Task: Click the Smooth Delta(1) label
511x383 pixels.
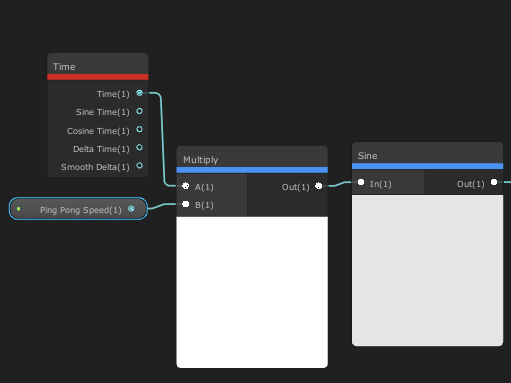Action: 95,167
